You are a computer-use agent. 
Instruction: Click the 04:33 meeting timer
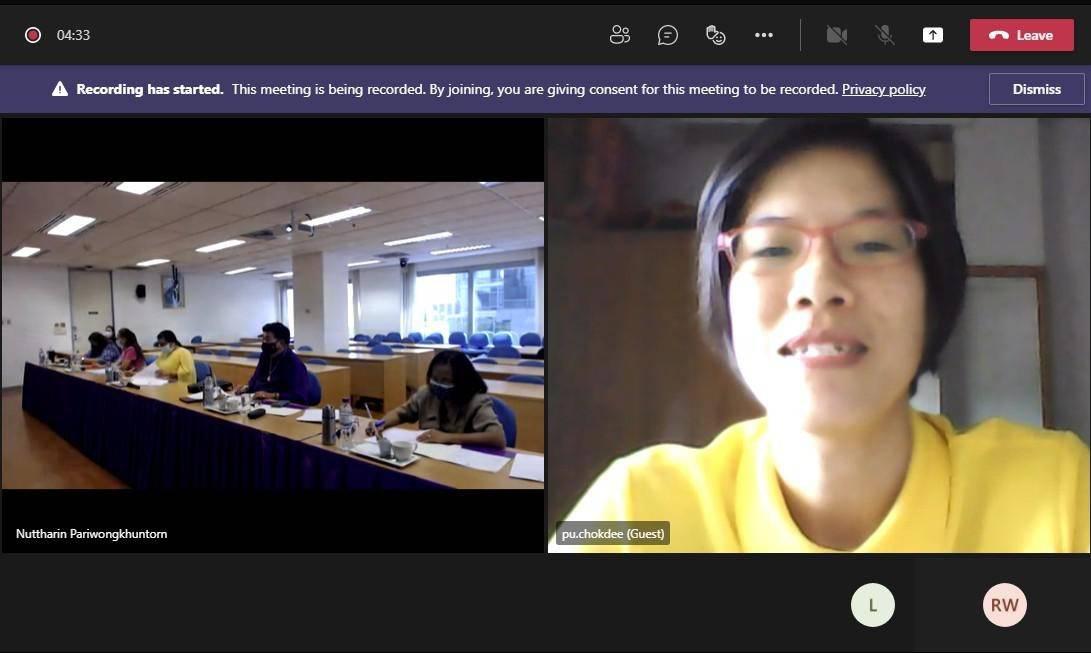pyautogui.click(x=73, y=35)
